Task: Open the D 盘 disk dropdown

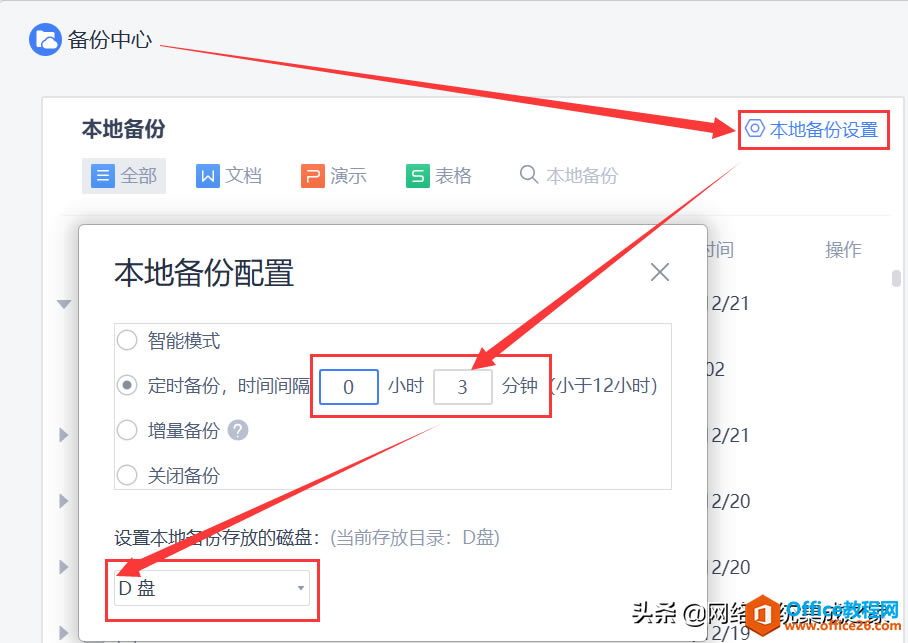Action: click(x=212, y=588)
